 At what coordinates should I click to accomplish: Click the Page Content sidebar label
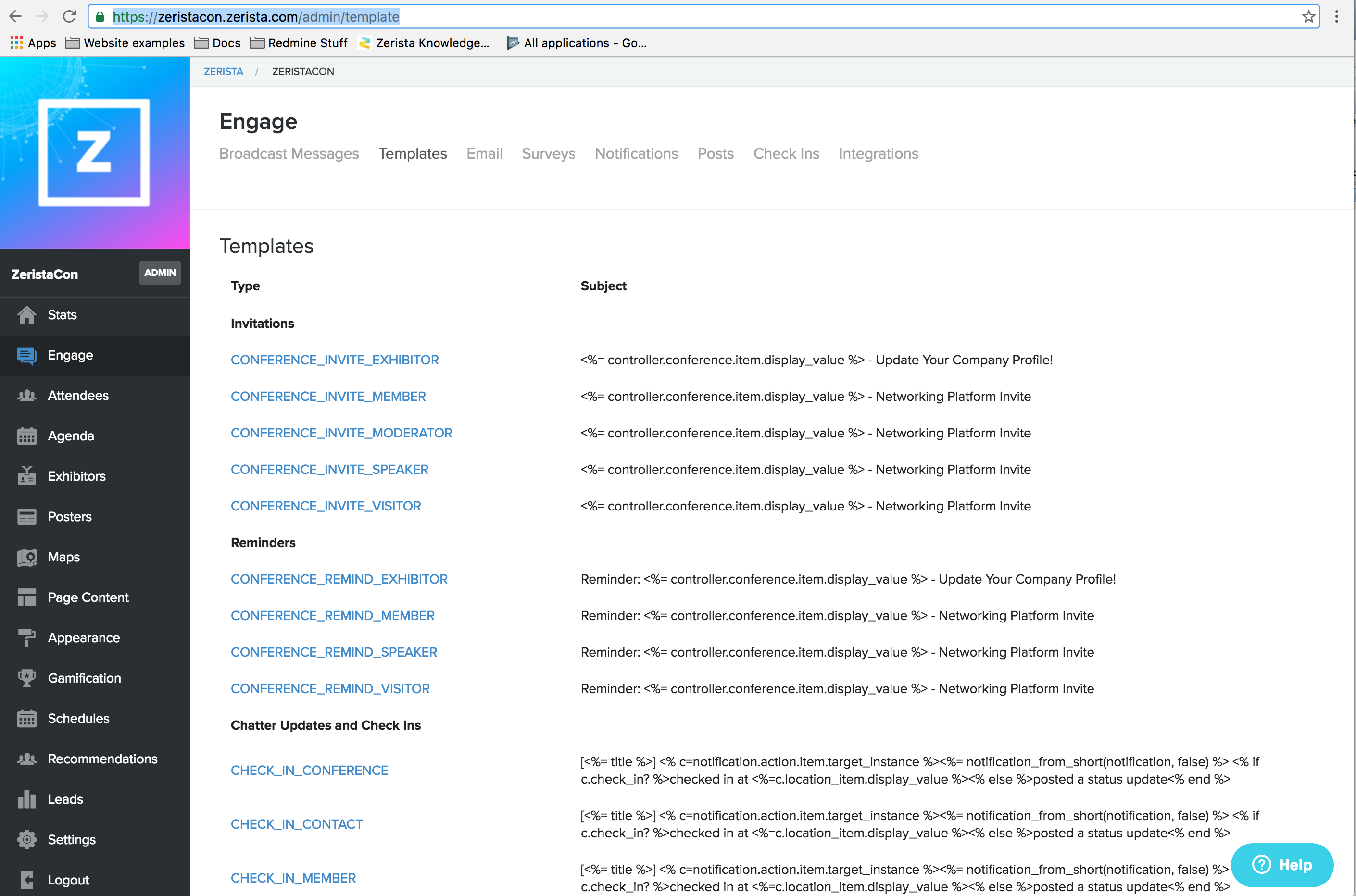tap(88, 597)
